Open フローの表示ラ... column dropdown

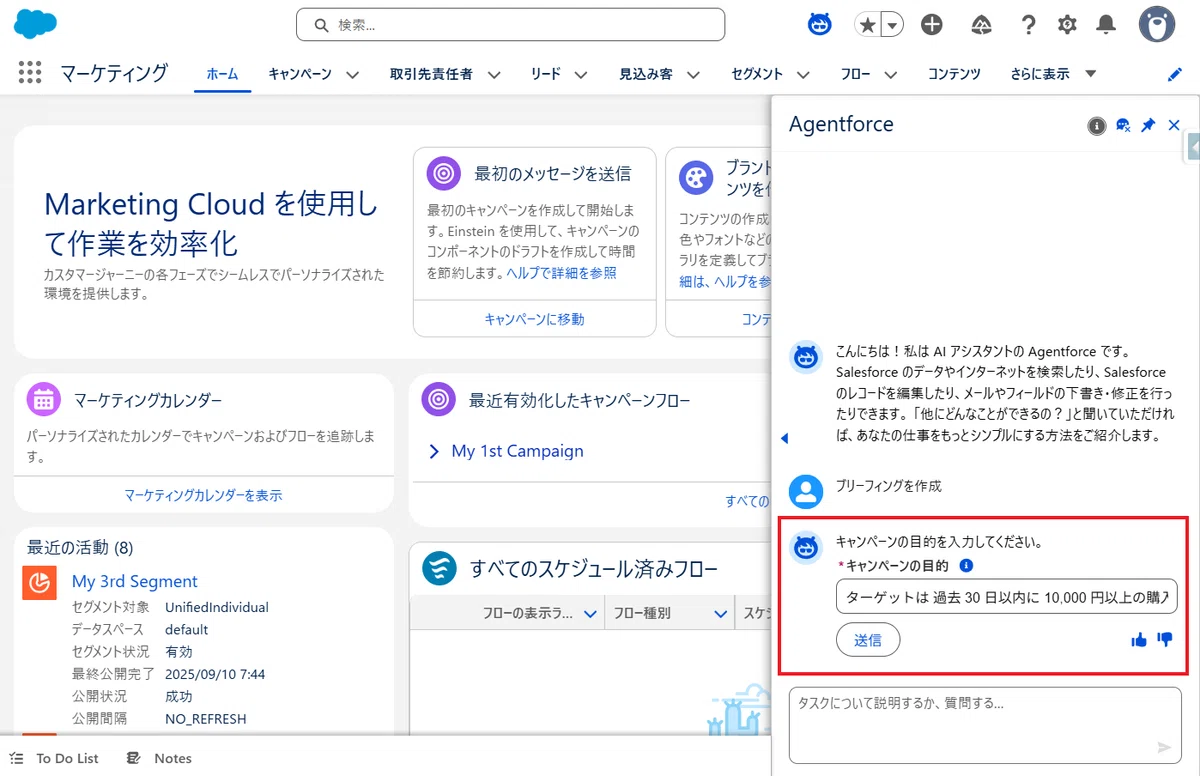coord(589,614)
